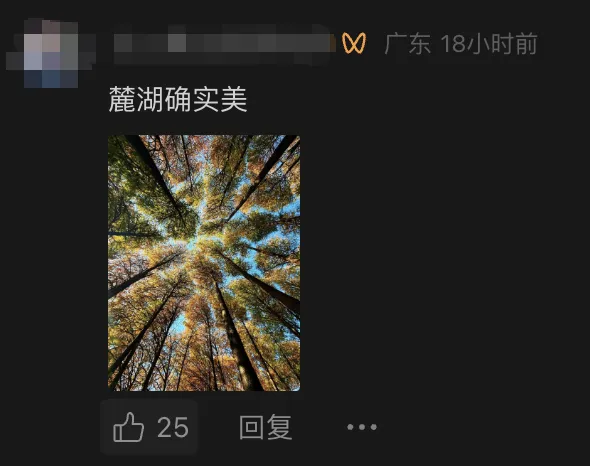Reply to the 麓湖 comment
Viewport: 590px width, 466px height.
265,427
